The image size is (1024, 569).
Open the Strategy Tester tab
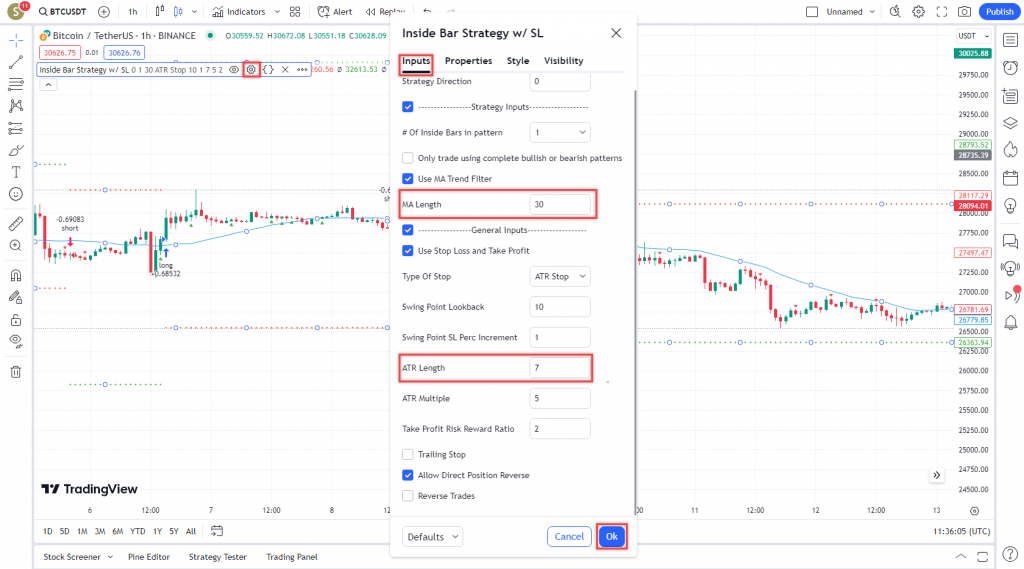pos(217,557)
